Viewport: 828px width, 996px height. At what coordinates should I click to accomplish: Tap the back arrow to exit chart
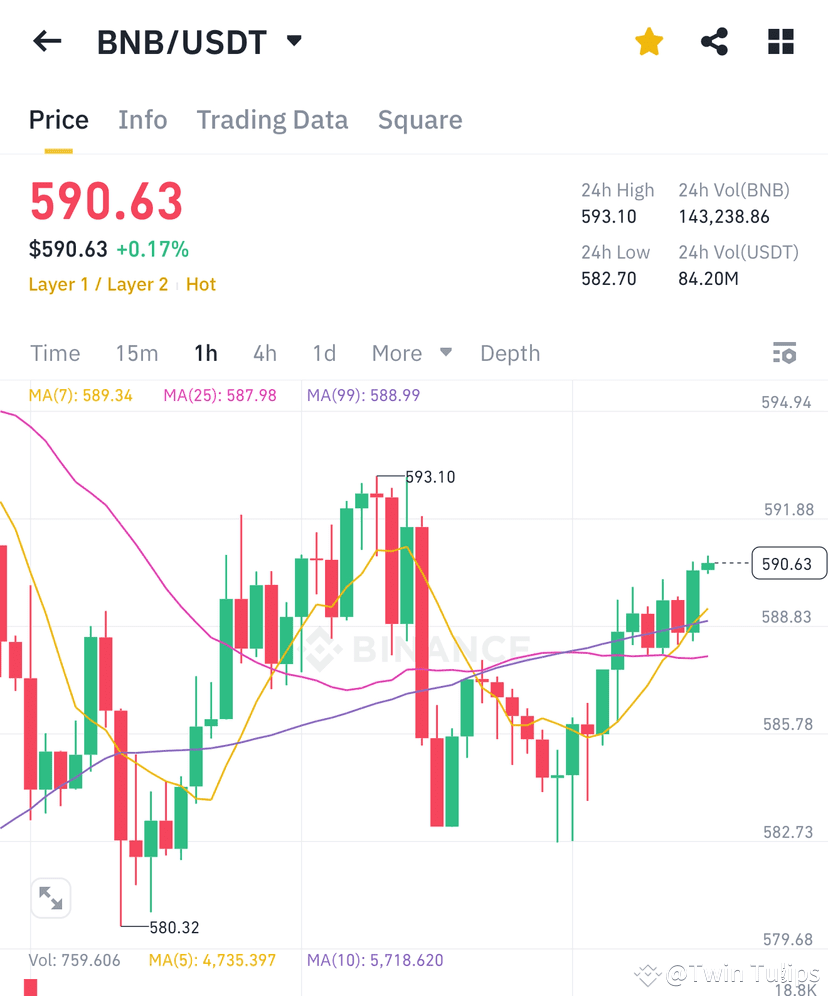click(47, 41)
